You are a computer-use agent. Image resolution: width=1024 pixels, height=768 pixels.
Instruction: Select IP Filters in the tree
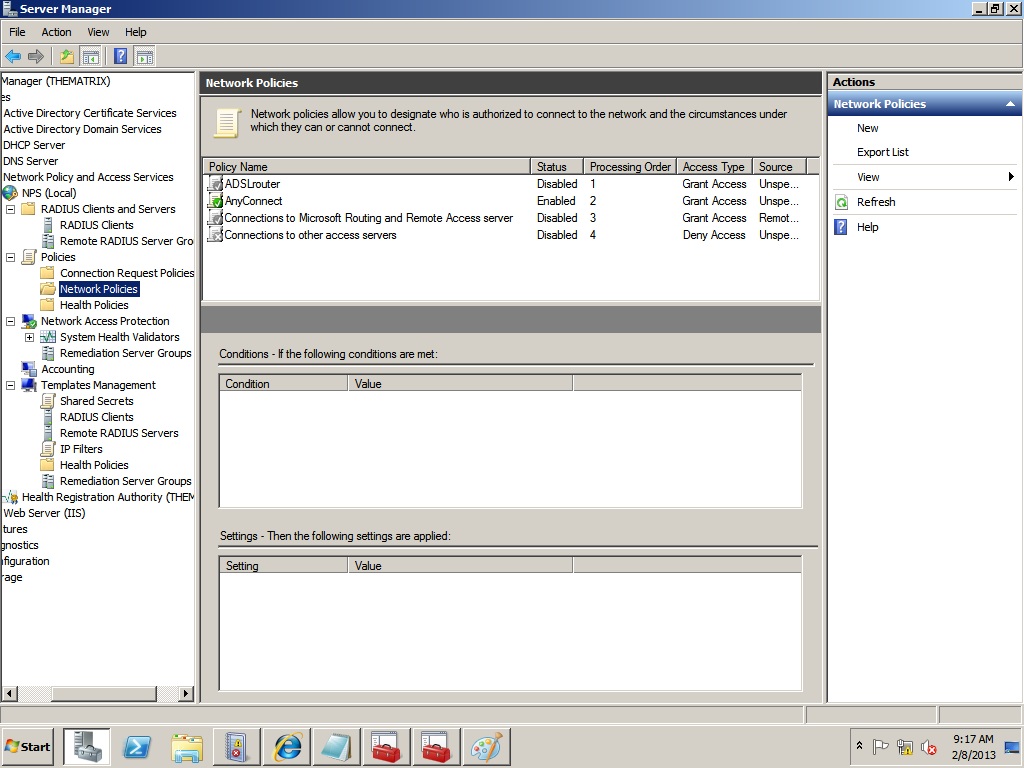pos(81,449)
